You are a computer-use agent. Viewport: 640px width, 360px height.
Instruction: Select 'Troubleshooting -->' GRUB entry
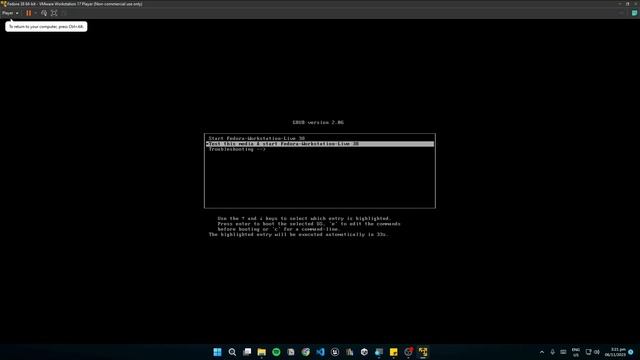click(320, 149)
